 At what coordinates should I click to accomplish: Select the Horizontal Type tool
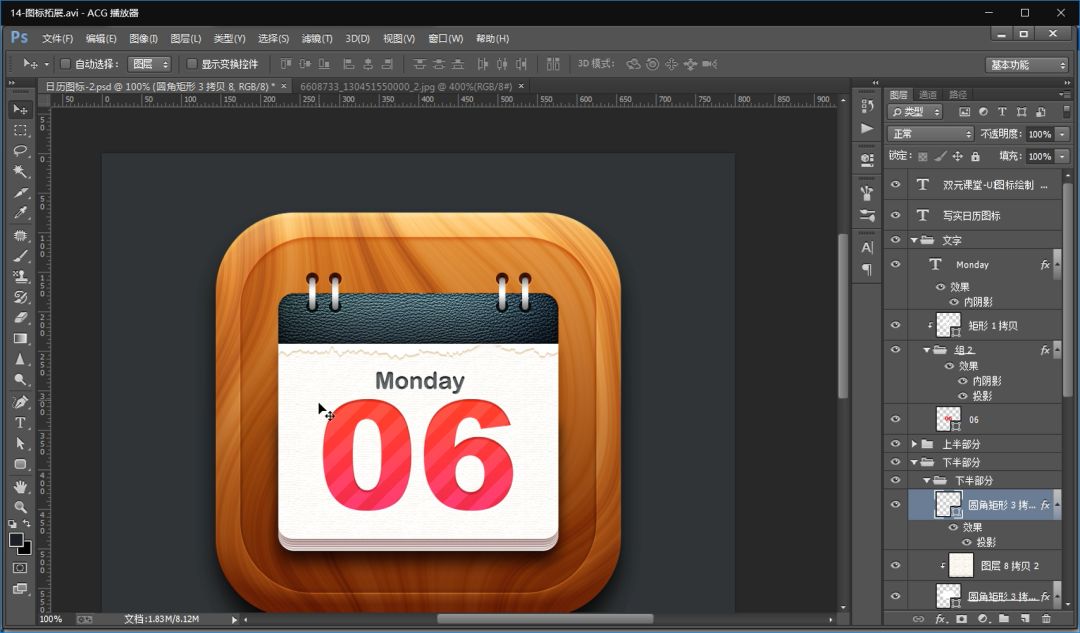point(20,423)
